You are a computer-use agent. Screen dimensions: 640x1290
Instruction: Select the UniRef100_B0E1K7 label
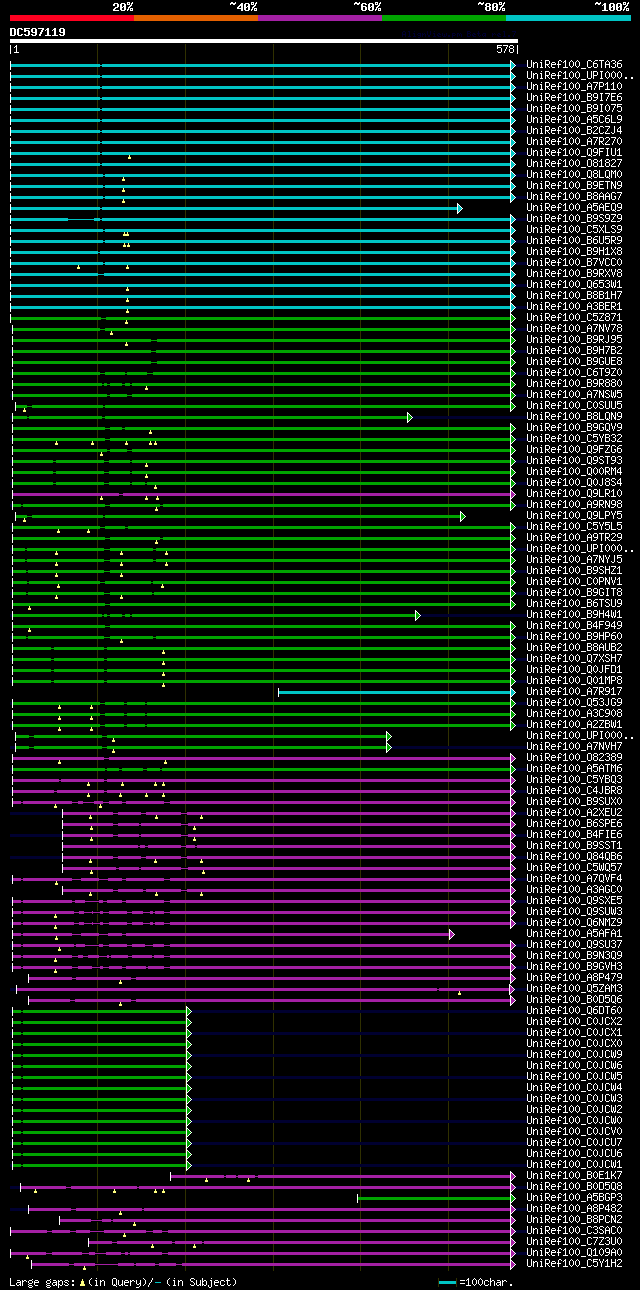pyautogui.click(x=574, y=1176)
